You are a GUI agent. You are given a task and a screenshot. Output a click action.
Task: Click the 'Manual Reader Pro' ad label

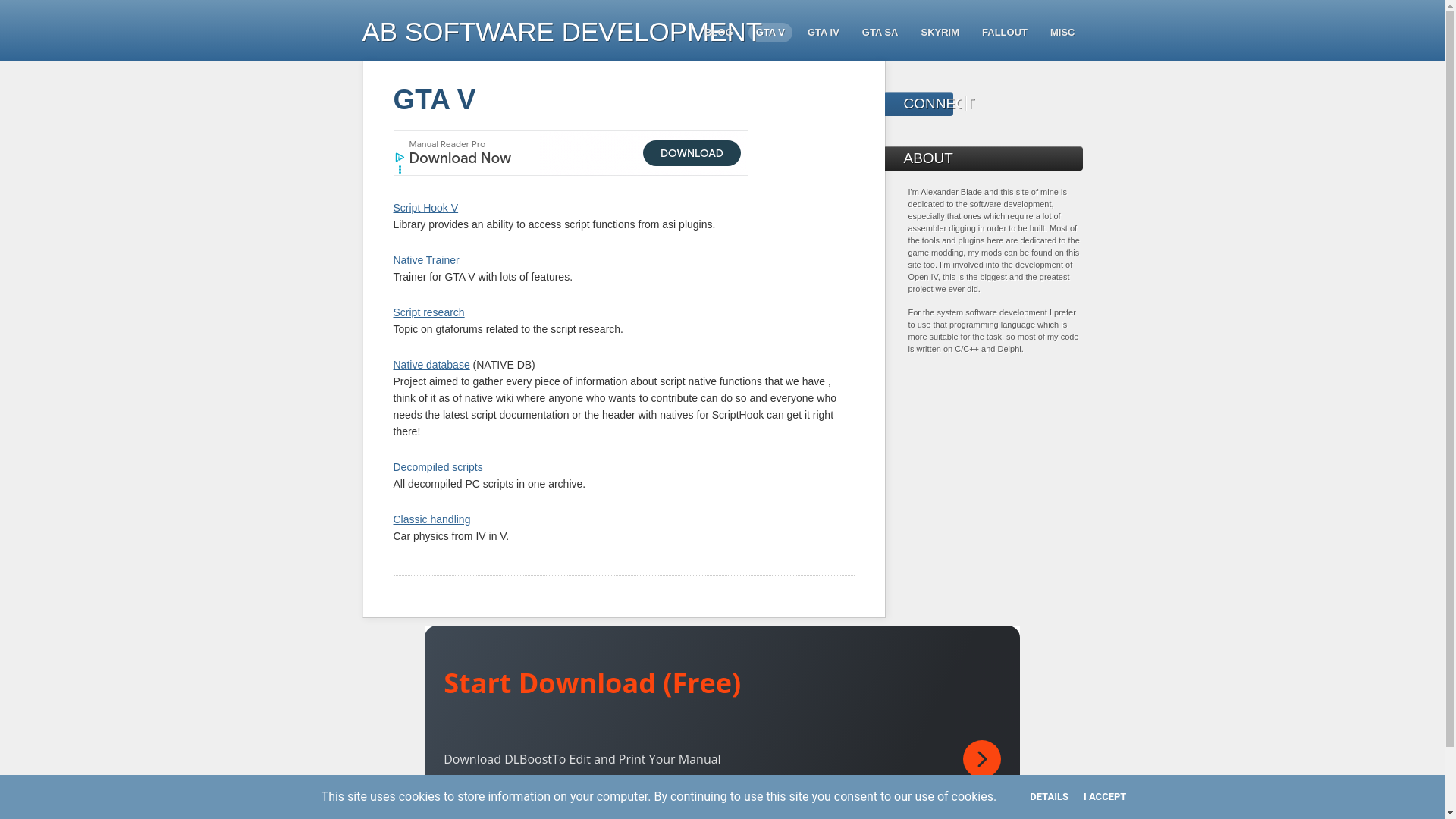click(x=447, y=144)
